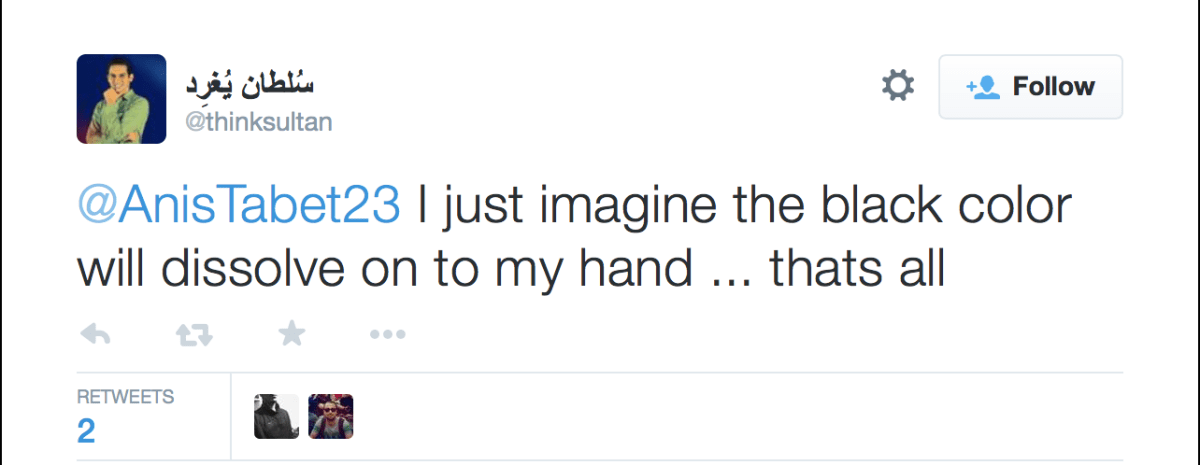Image resolution: width=1200 pixels, height=465 pixels.
Task: Open @thinksultan's profile picture
Action: point(121,98)
